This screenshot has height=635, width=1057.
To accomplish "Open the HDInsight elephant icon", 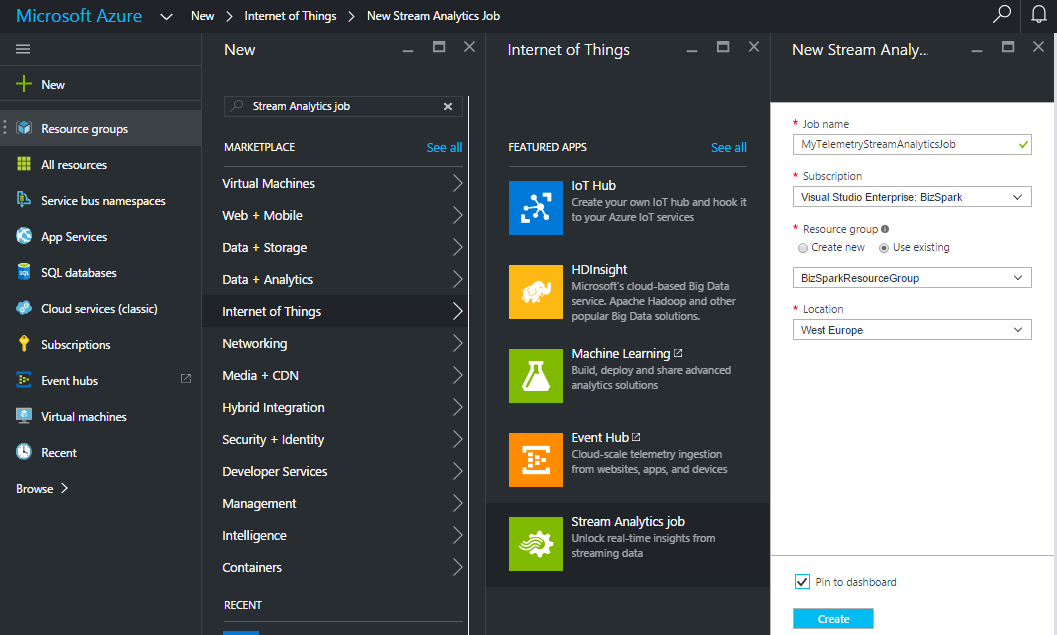I will coord(535,292).
